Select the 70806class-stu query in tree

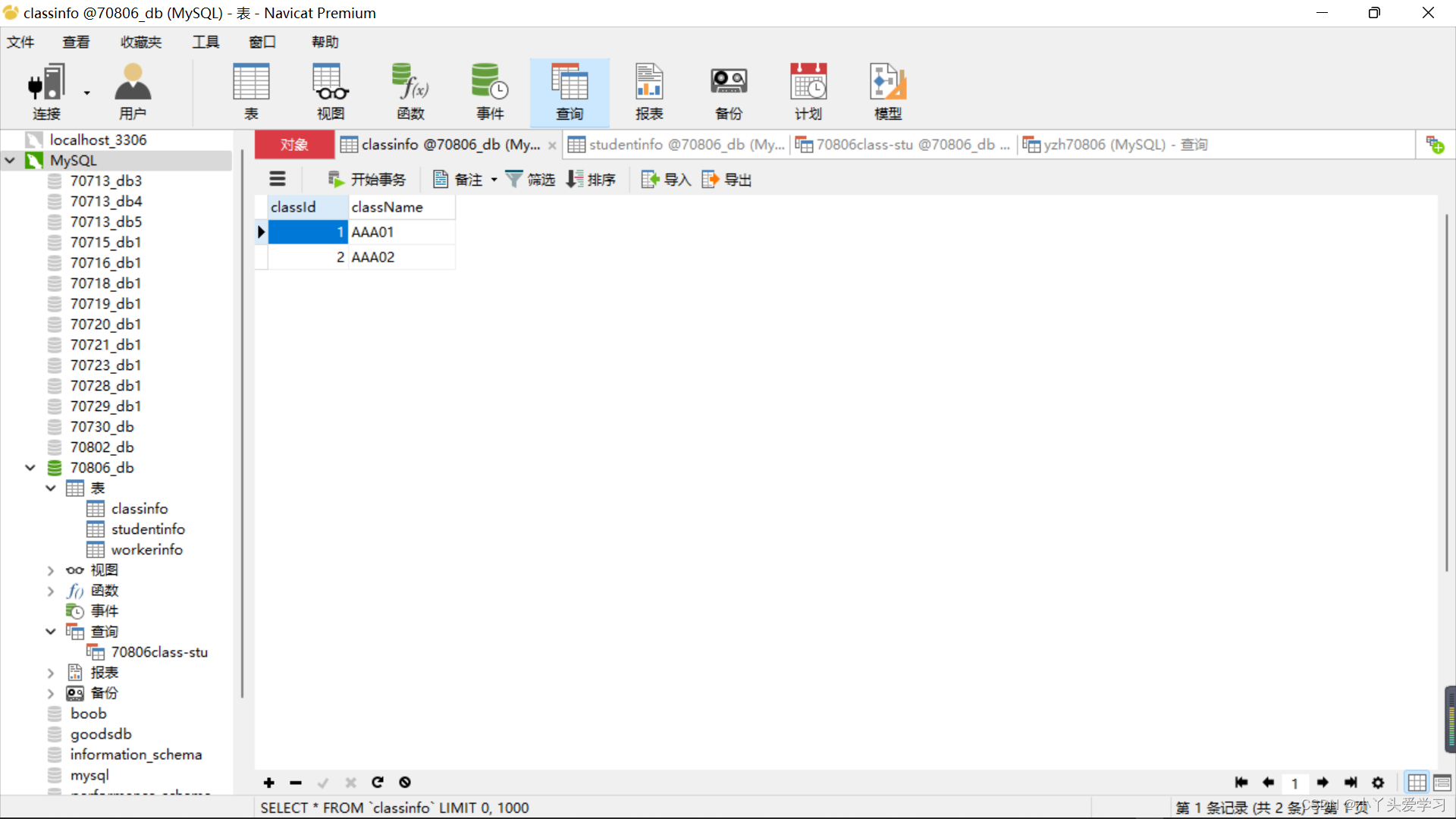coord(158,652)
